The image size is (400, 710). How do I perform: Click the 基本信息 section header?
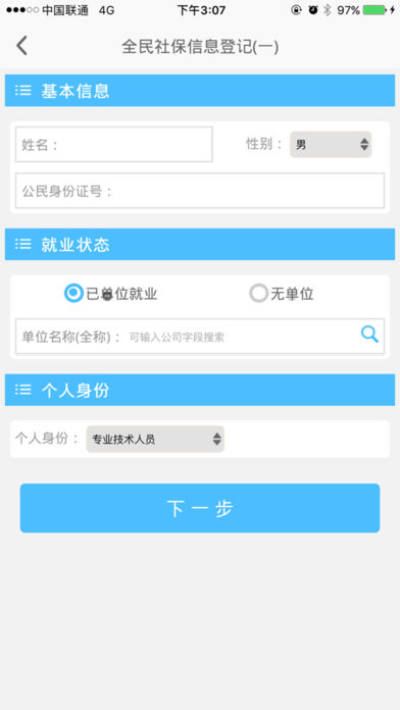click(x=200, y=91)
